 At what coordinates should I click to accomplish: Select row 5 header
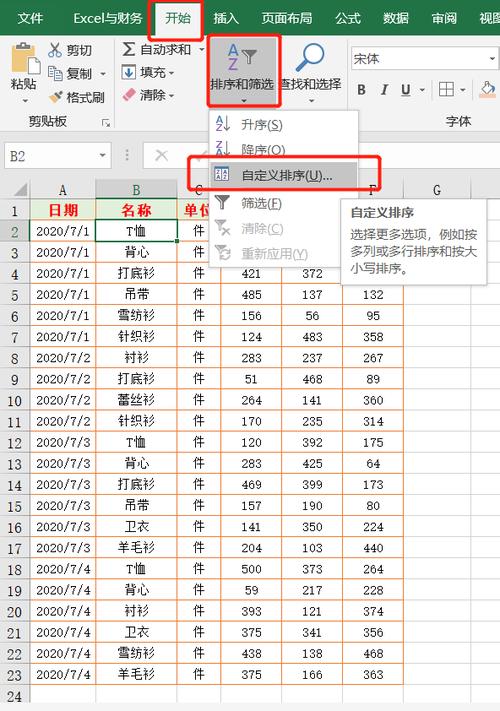(15, 295)
